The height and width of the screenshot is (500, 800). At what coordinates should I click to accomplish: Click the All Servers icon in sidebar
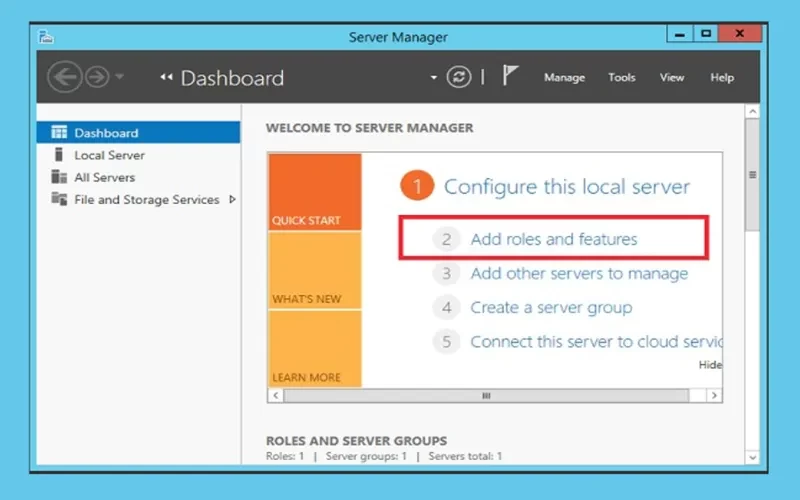pyautogui.click(x=59, y=177)
